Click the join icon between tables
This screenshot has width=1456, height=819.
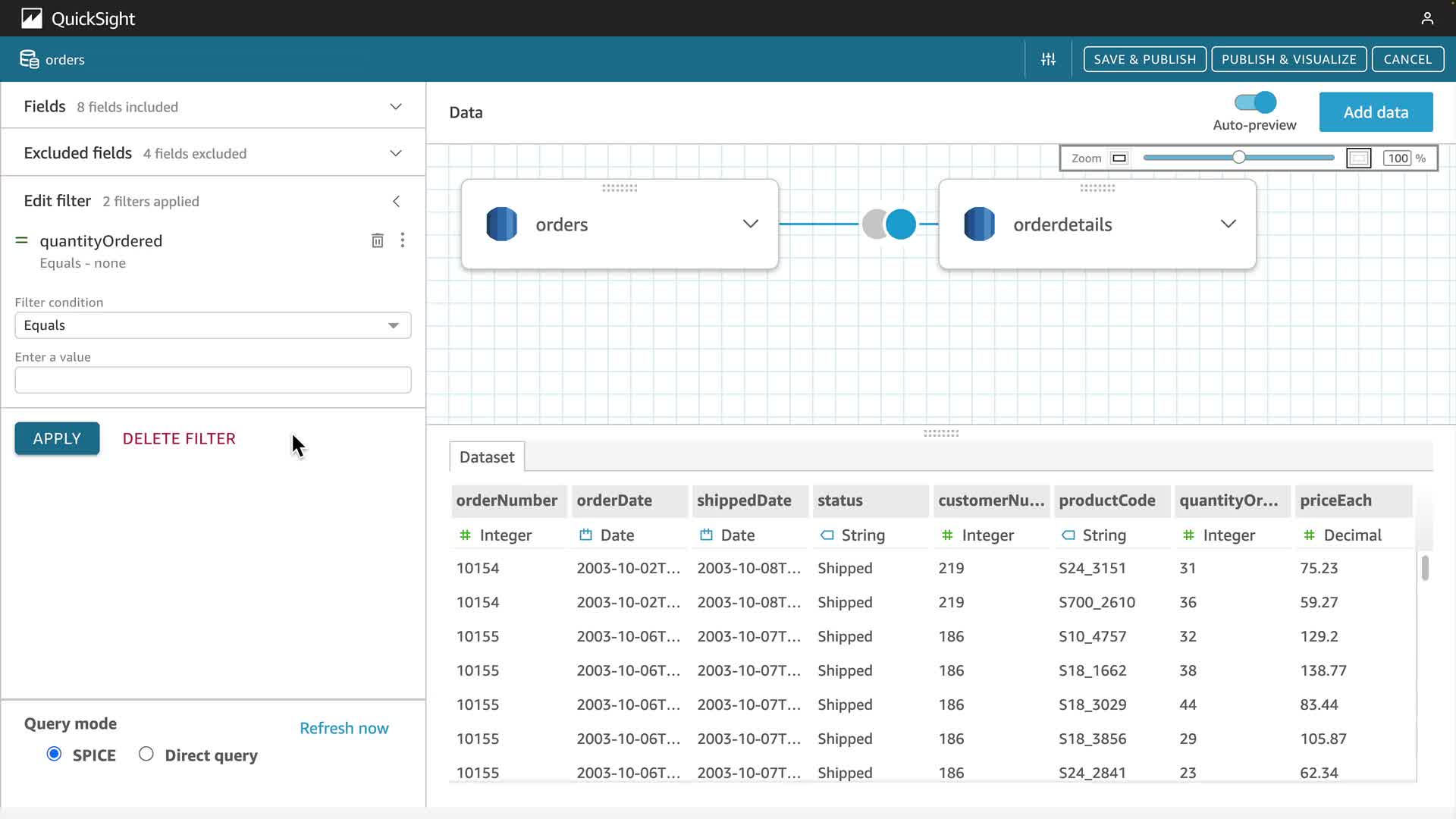tap(889, 224)
